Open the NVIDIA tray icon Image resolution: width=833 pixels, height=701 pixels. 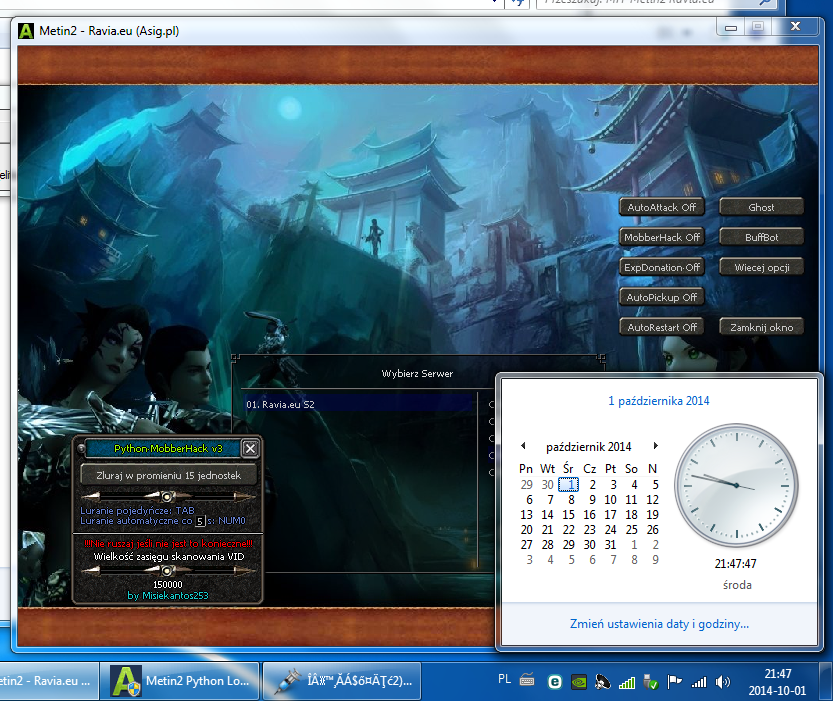579,682
